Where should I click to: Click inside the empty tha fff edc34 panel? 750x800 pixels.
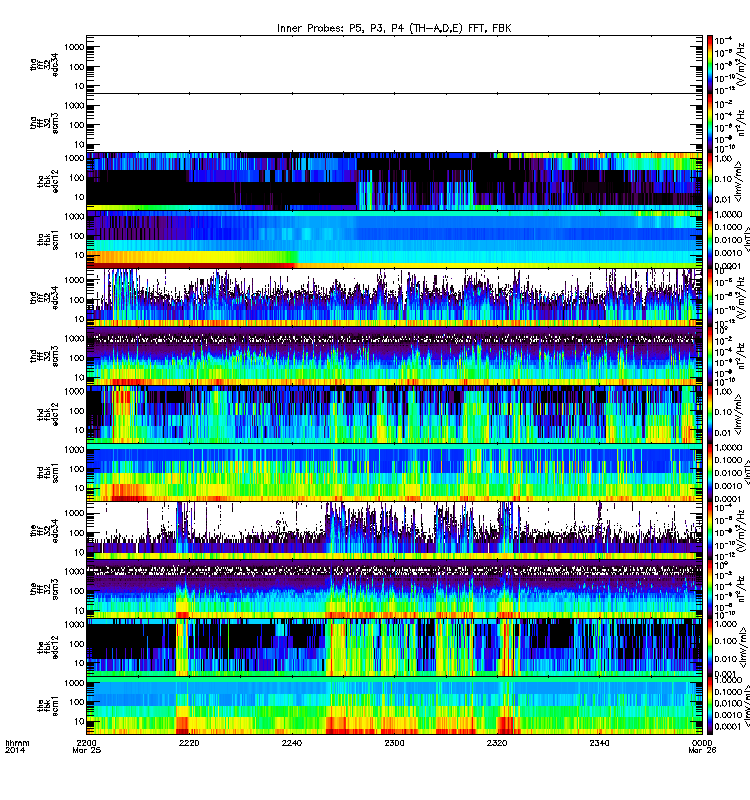(x=394, y=64)
